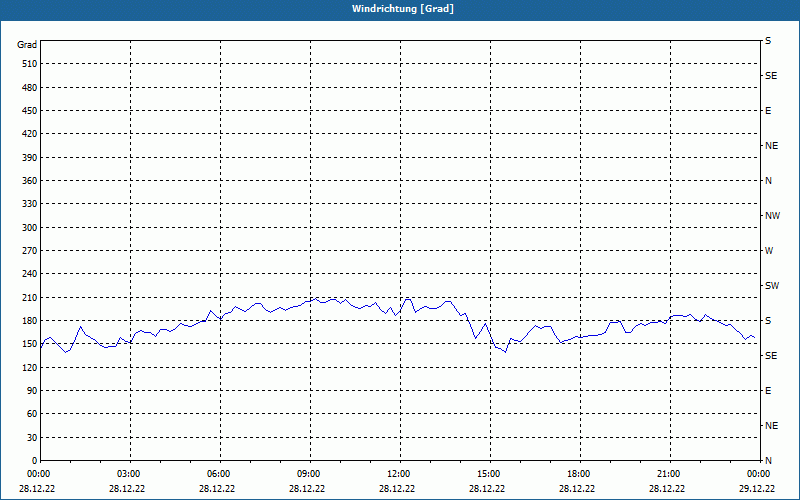Click the 15:00 time label
Viewport: 800px width, 500px height.
(x=488, y=474)
